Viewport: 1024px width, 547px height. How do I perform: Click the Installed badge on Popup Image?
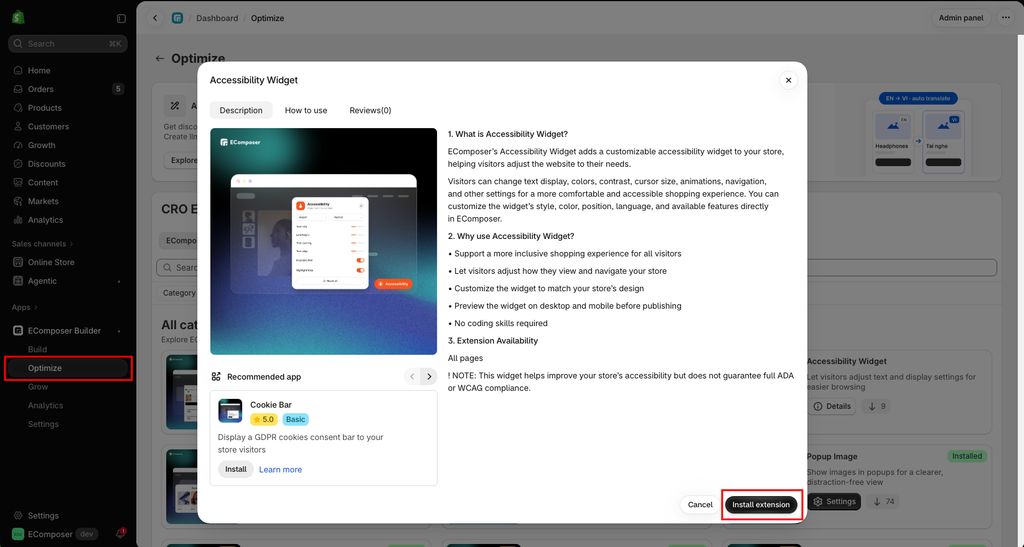click(967, 456)
